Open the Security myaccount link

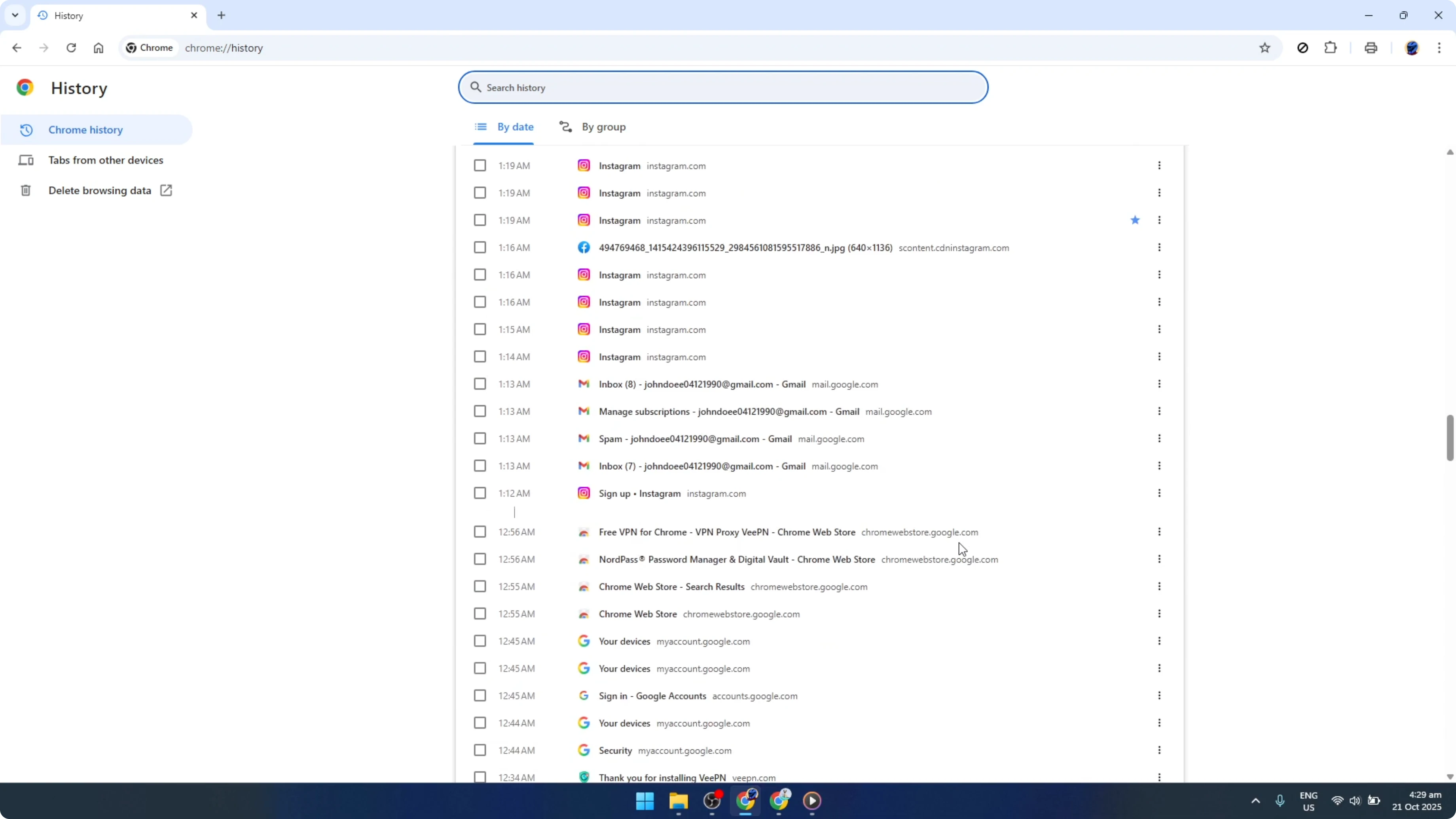click(x=615, y=751)
